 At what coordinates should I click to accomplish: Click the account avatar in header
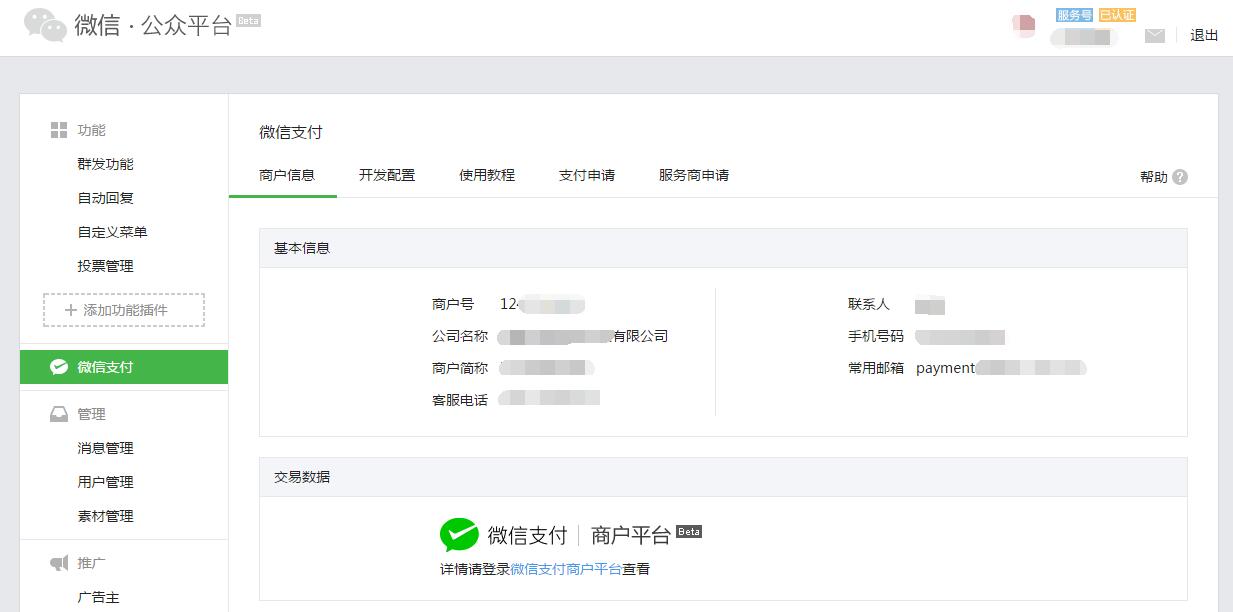pyautogui.click(x=1023, y=26)
